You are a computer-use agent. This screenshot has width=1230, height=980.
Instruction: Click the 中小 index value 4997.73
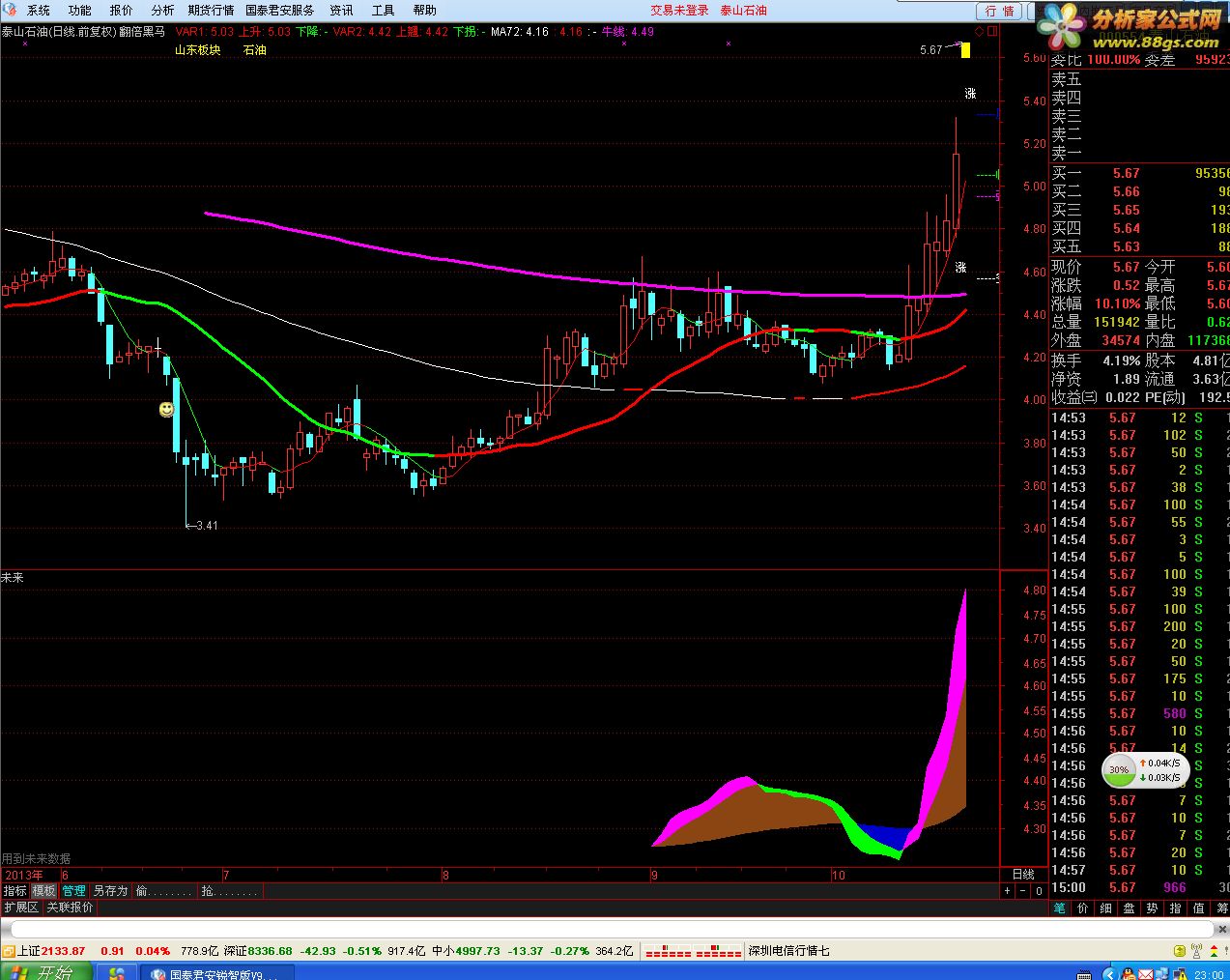click(478, 951)
